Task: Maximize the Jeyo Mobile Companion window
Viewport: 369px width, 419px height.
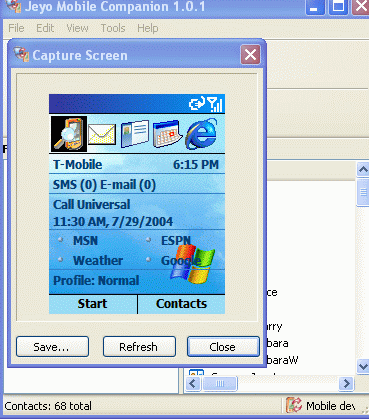Action: 338,7
